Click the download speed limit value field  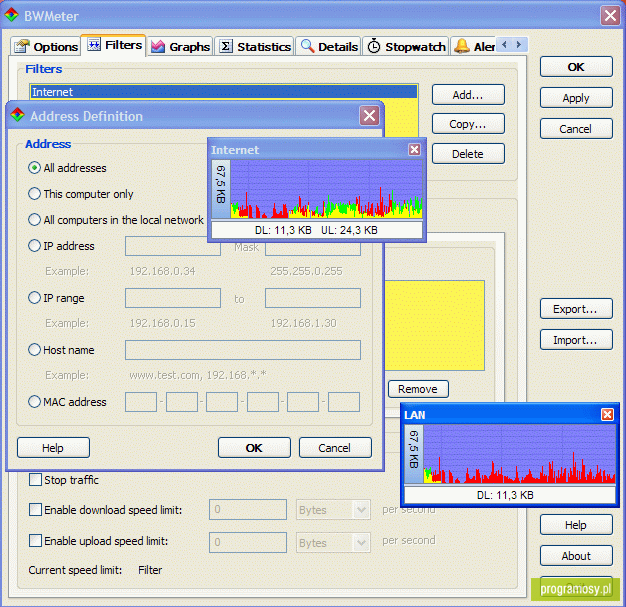(x=248, y=510)
